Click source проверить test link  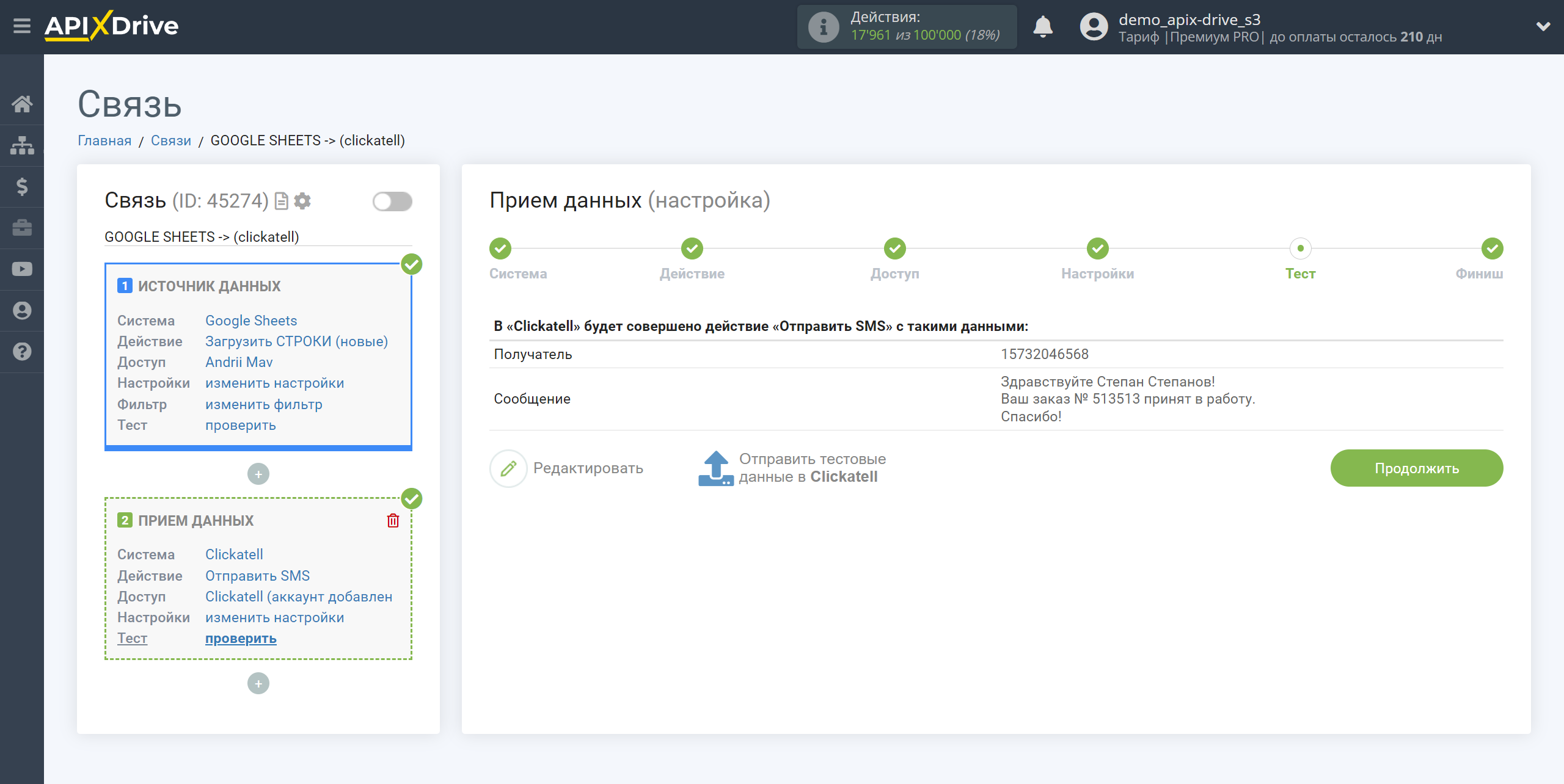point(241,425)
